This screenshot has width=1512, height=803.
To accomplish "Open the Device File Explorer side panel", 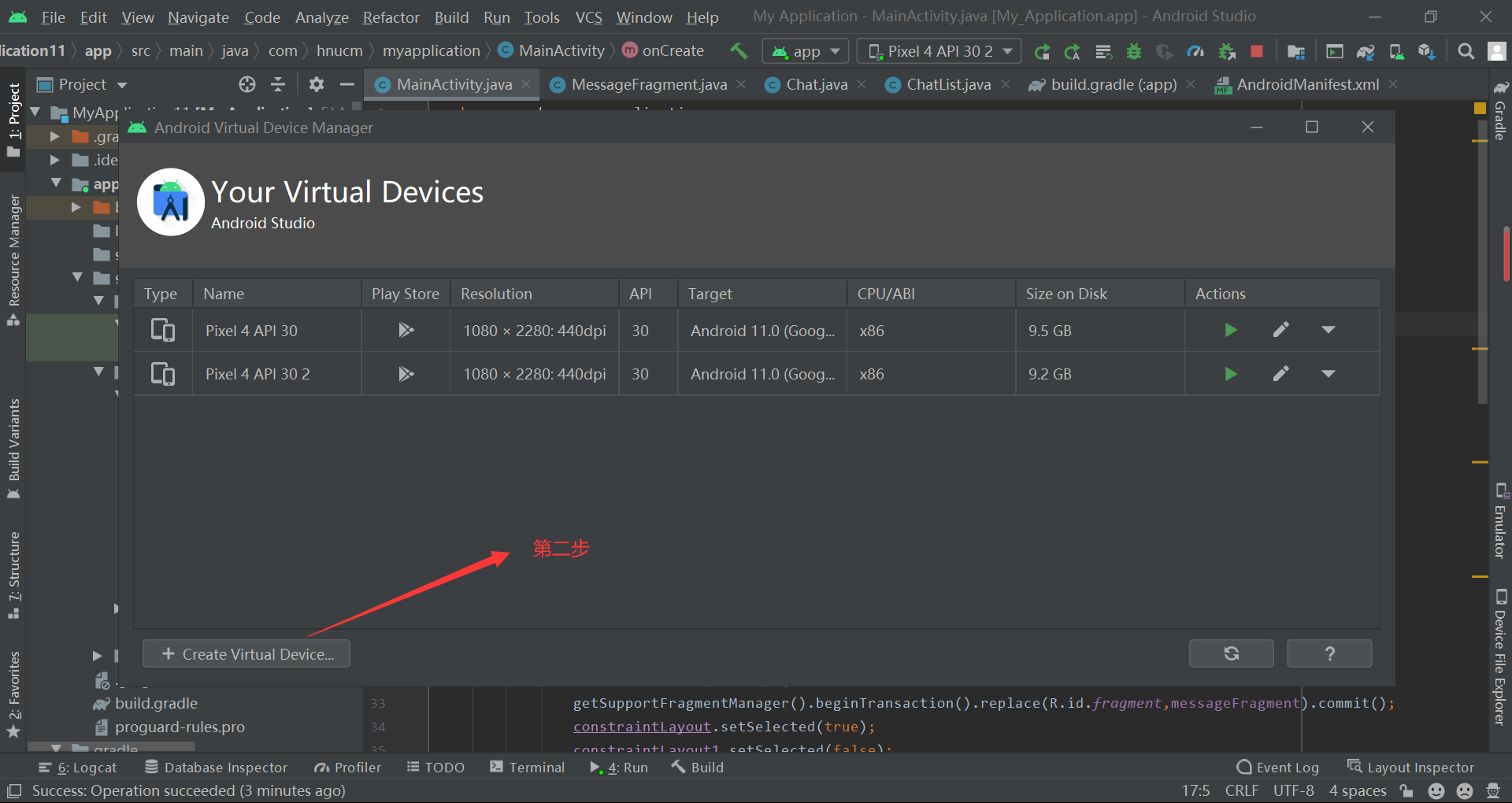I will pos(1500,657).
